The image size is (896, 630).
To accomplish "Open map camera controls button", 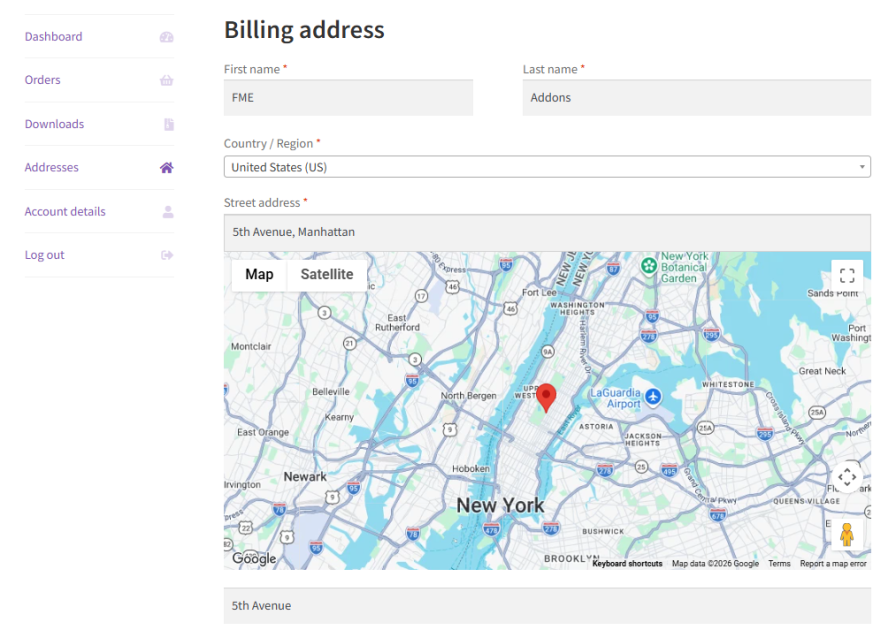I will [x=847, y=477].
